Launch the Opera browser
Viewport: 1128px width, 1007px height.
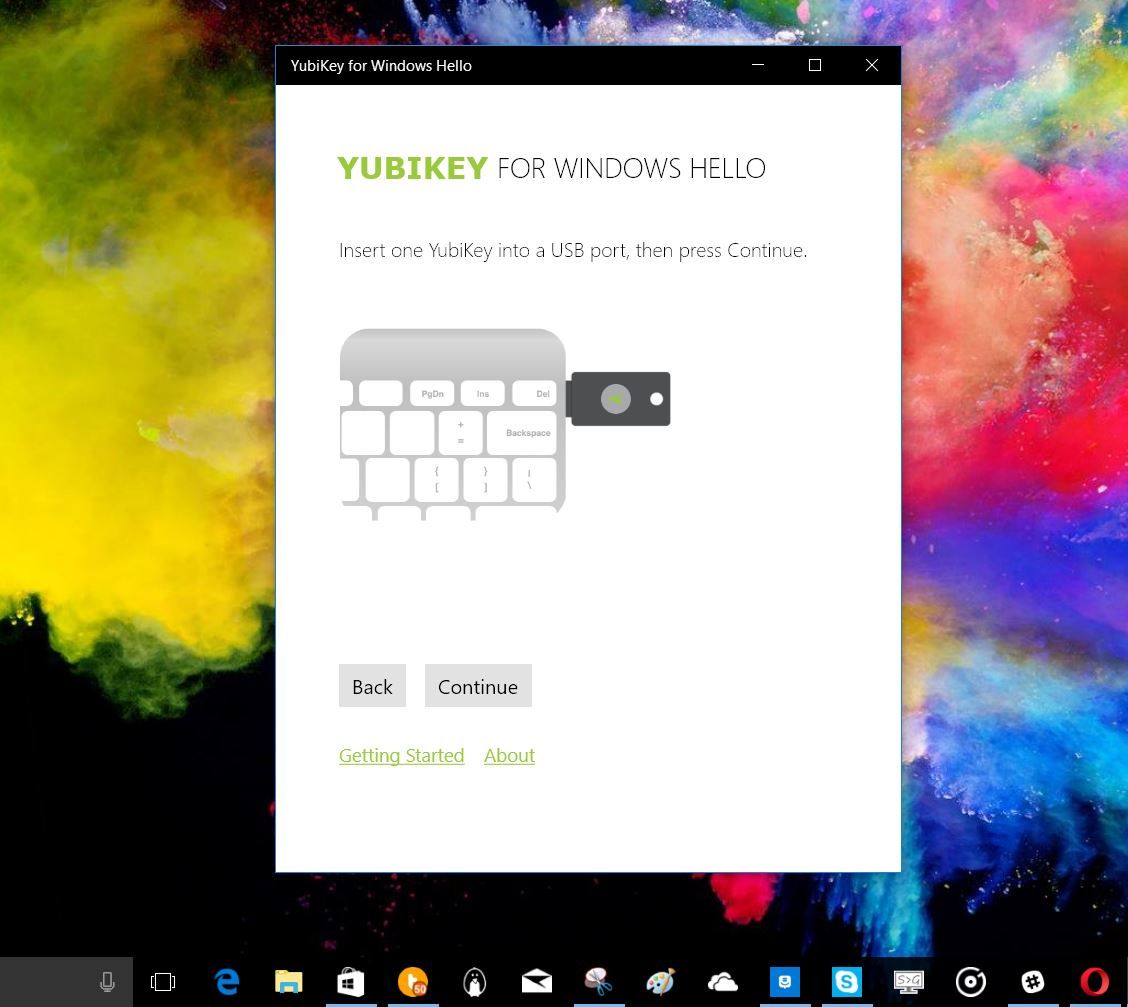pyautogui.click(x=1095, y=981)
